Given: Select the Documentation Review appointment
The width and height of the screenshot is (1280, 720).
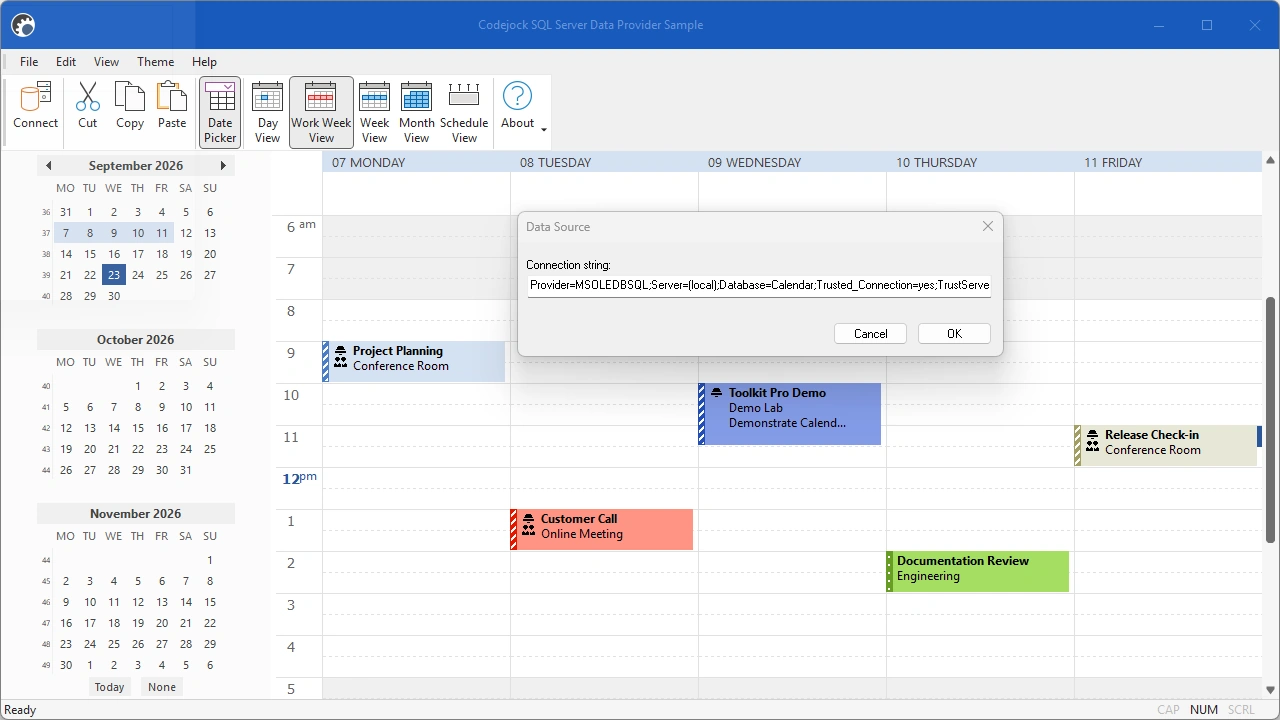Looking at the screenshot, I should 978,571.
